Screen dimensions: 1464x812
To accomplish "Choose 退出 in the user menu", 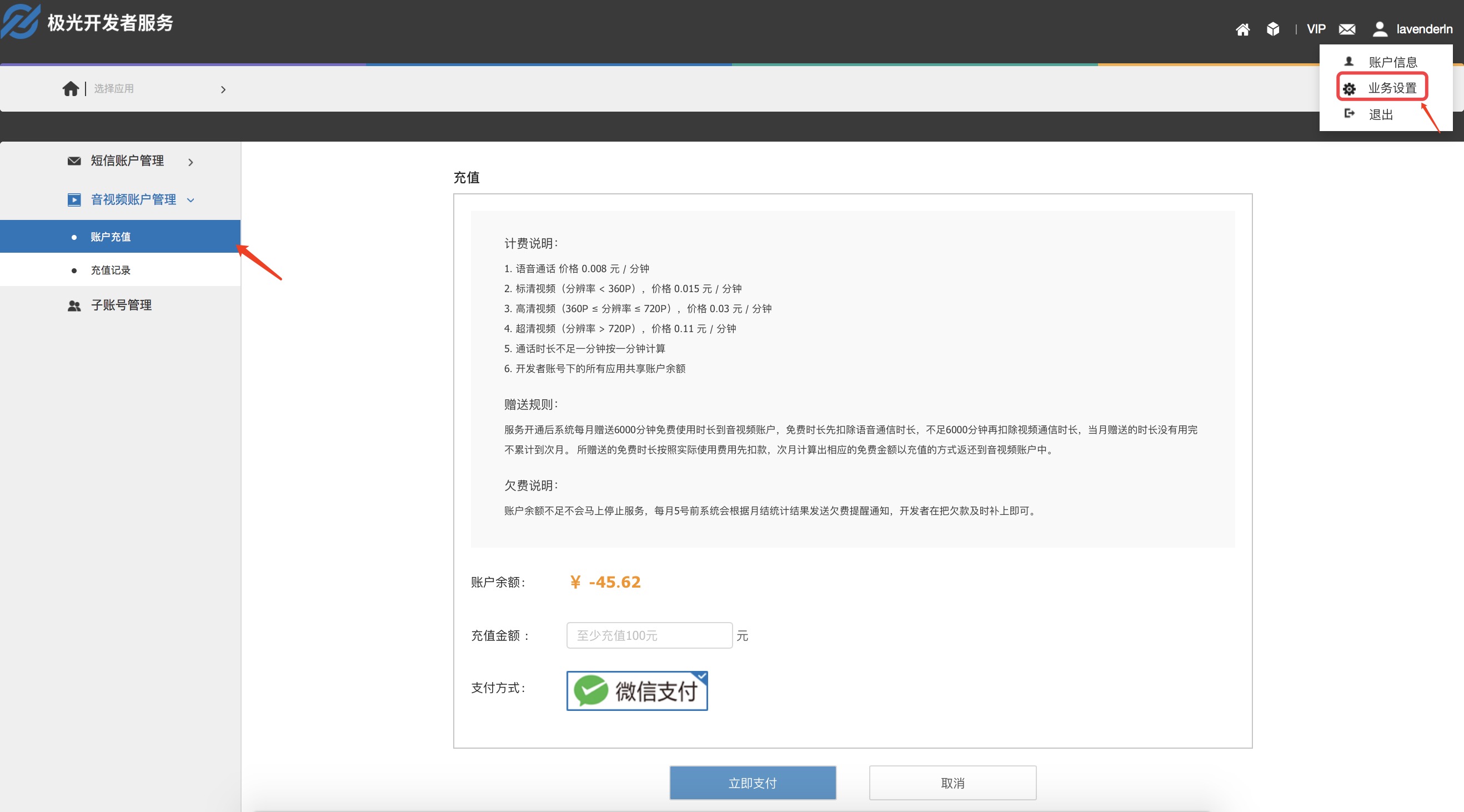I will [1381, 115].
